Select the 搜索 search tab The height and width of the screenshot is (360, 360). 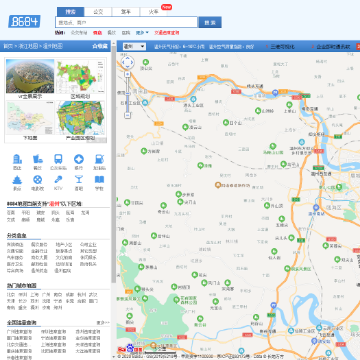tap(70, 12)
